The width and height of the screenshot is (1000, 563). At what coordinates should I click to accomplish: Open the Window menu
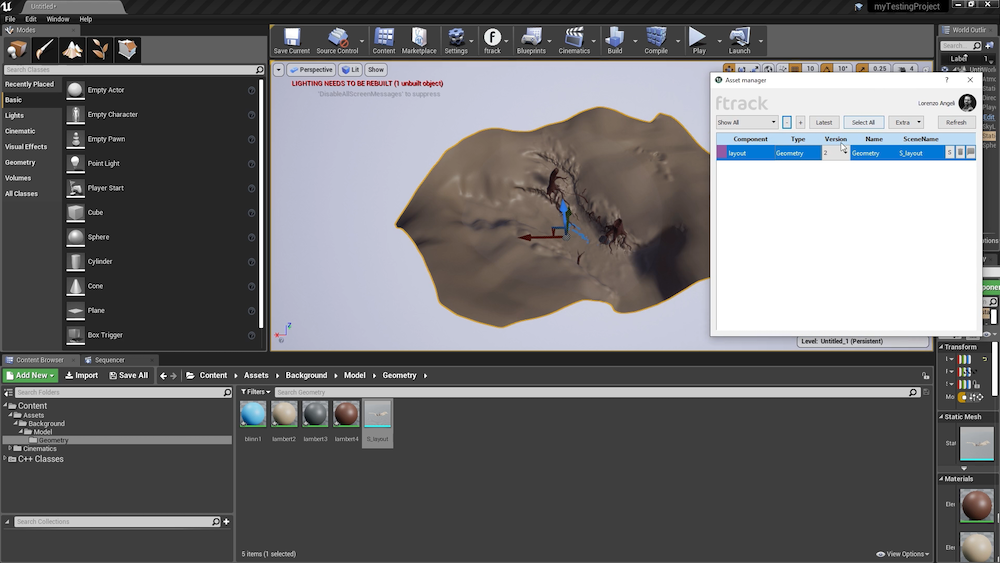tap(57, 19)
